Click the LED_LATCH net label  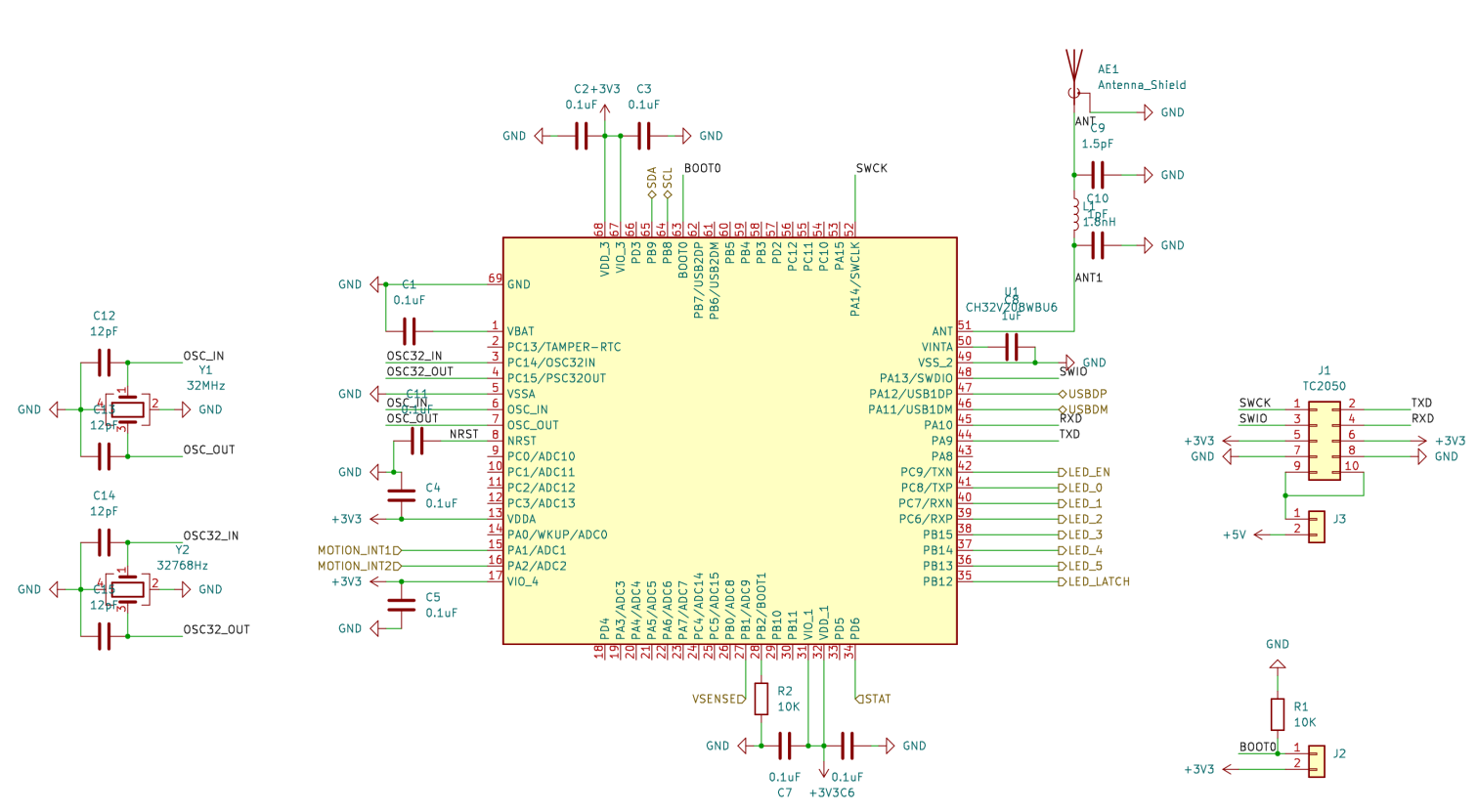(x=1098, y=582)
